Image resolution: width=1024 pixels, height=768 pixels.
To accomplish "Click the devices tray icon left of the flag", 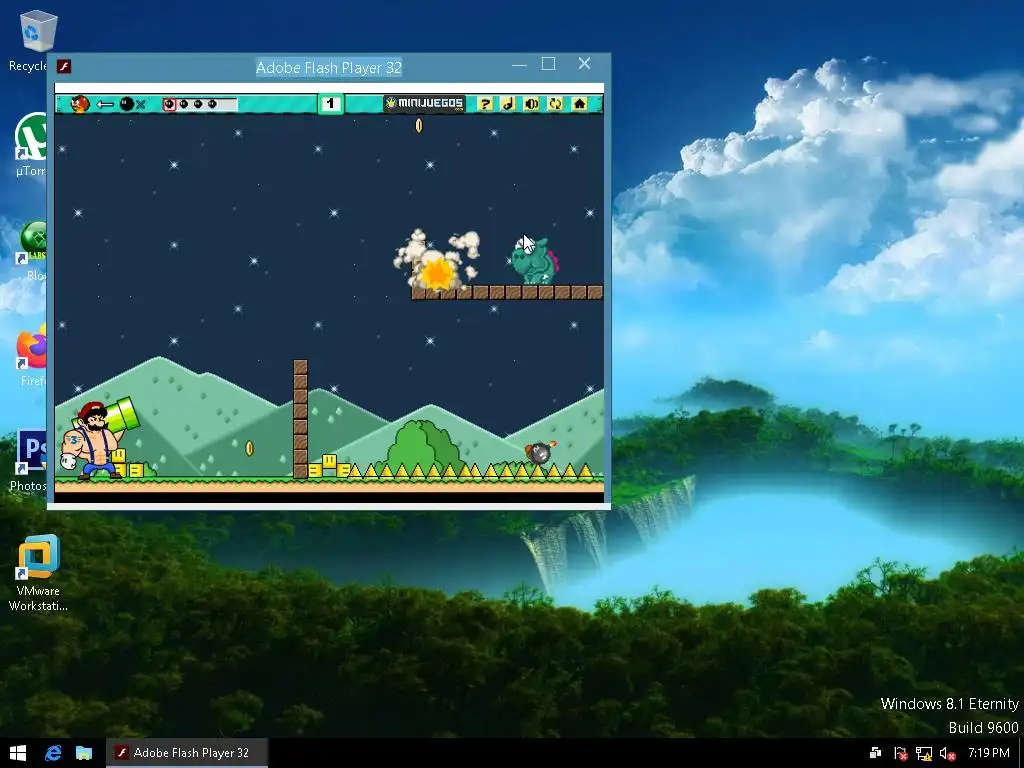I will point(876,753).
